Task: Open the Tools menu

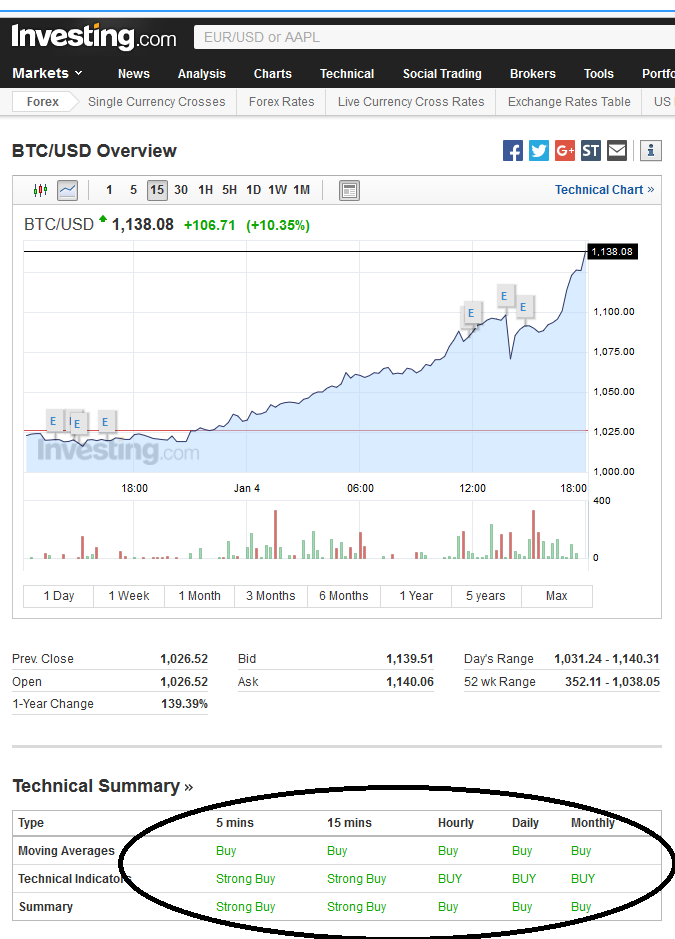Action: point(599,74)
